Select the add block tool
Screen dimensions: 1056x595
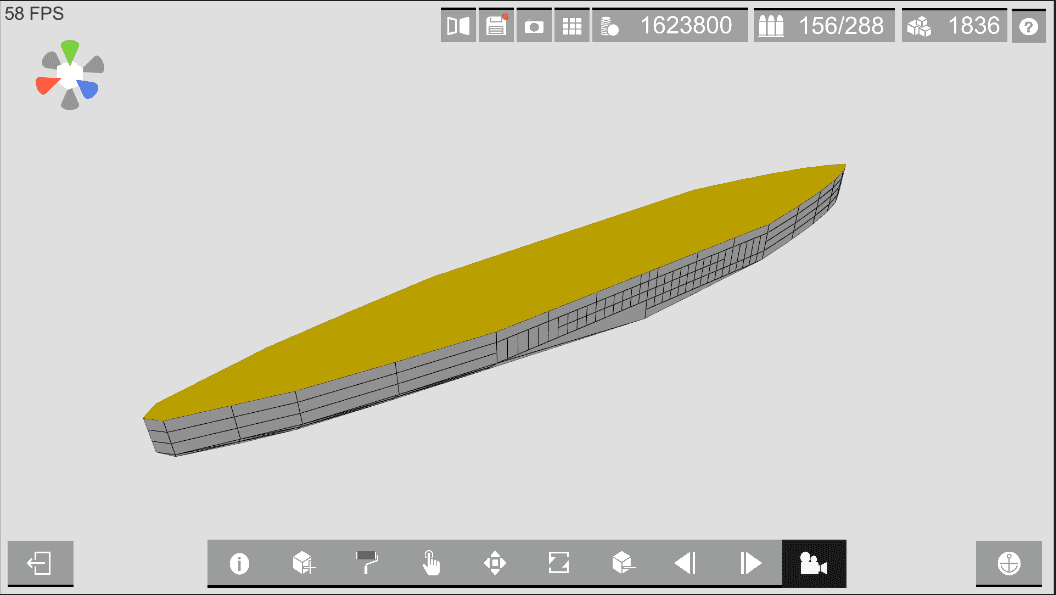coord(303,563)
